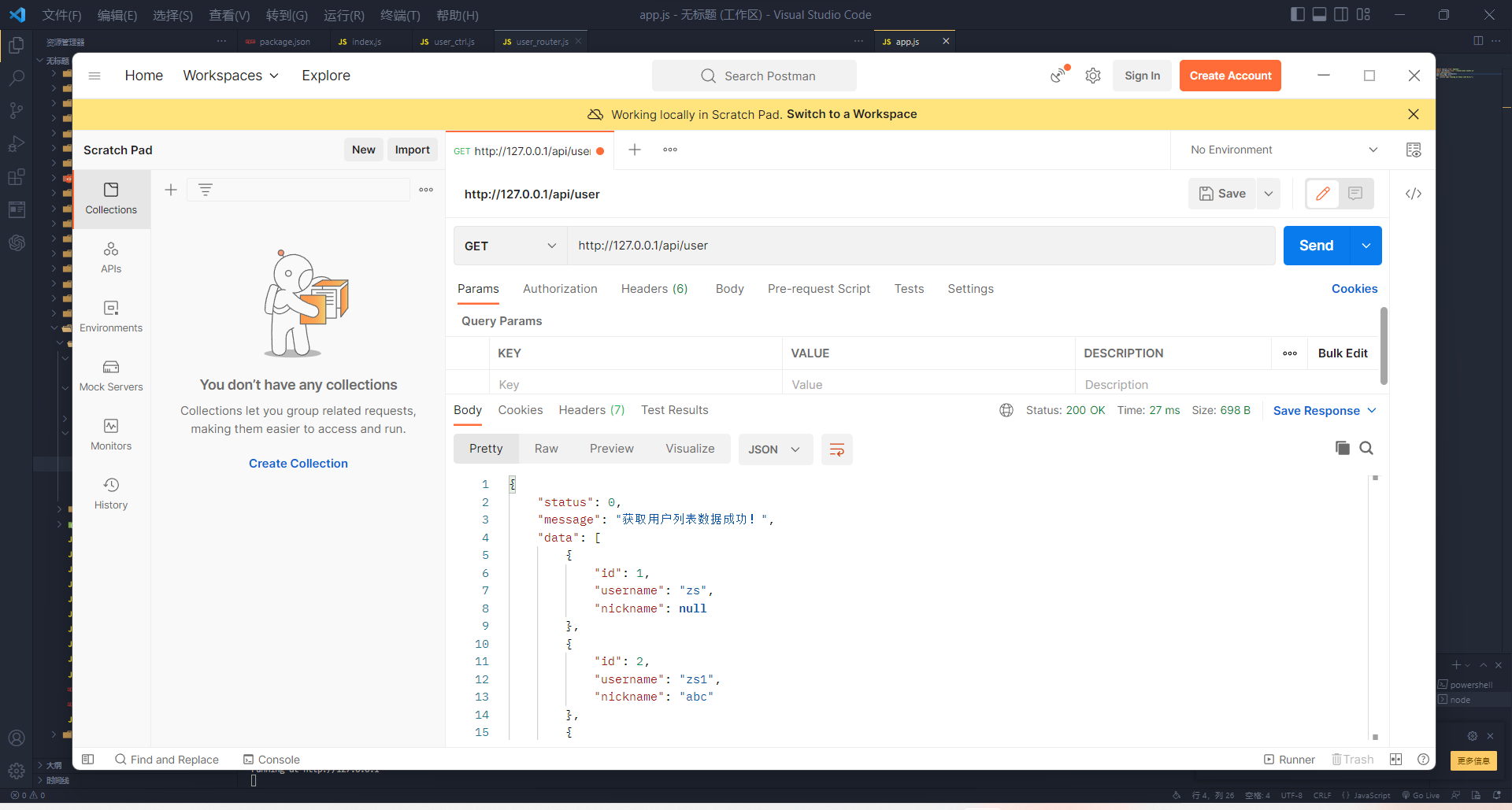Open the Environments panel

tap(110, 315)
